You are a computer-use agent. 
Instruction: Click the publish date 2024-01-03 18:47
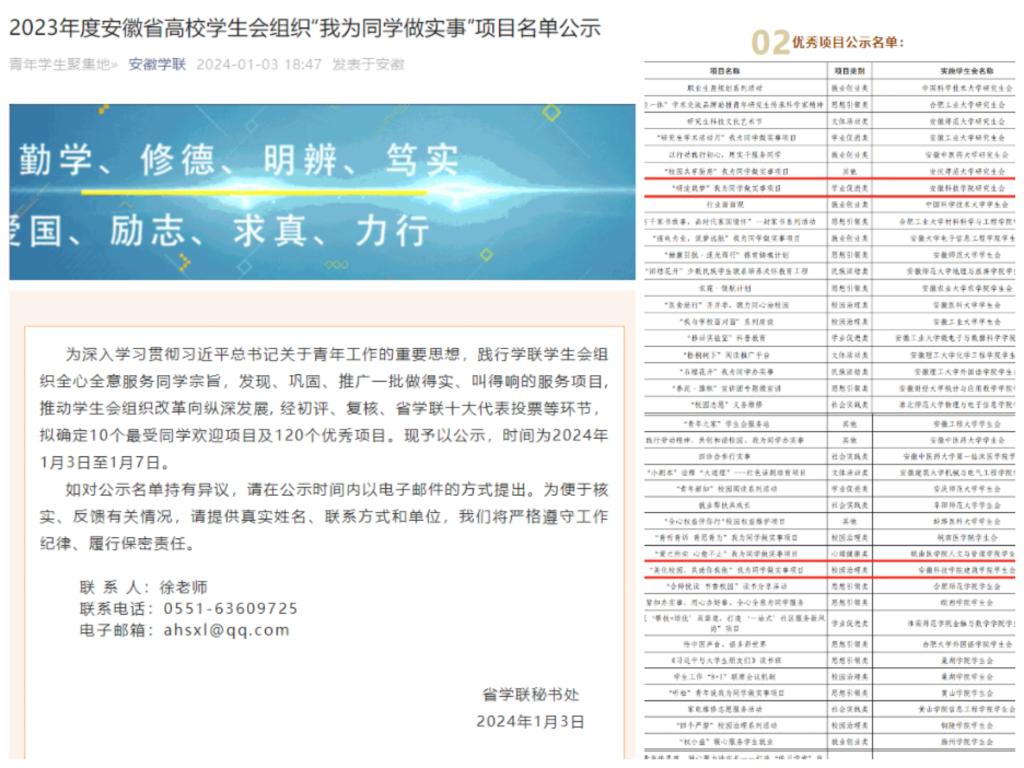[259, 65]
